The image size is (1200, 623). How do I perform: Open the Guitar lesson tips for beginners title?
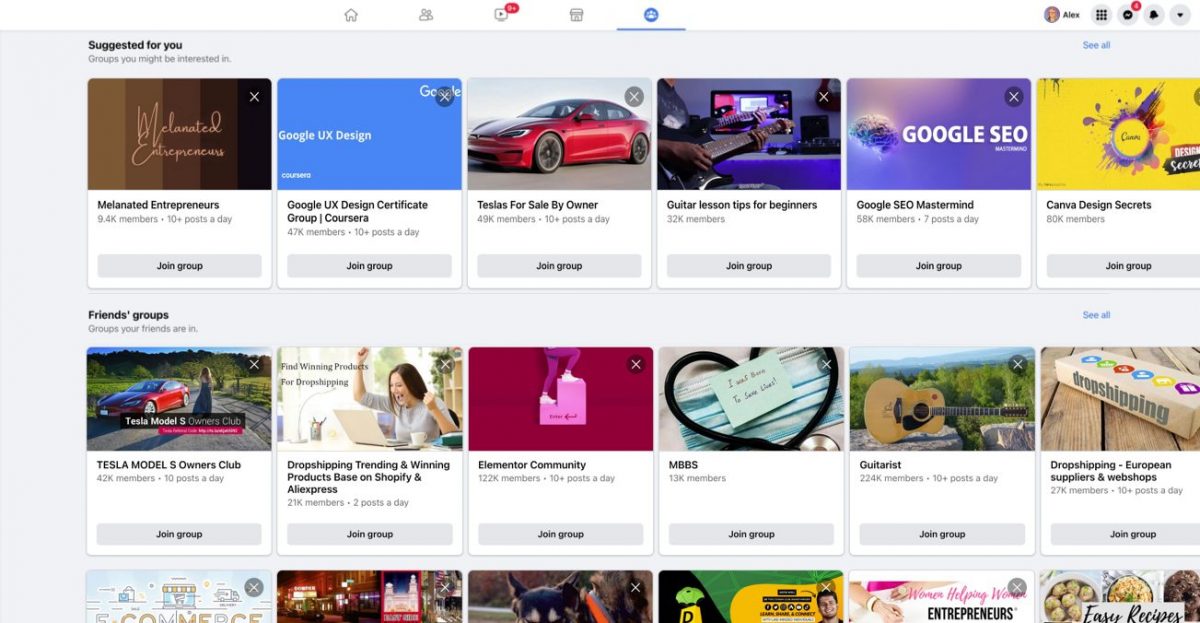point(742,205)
